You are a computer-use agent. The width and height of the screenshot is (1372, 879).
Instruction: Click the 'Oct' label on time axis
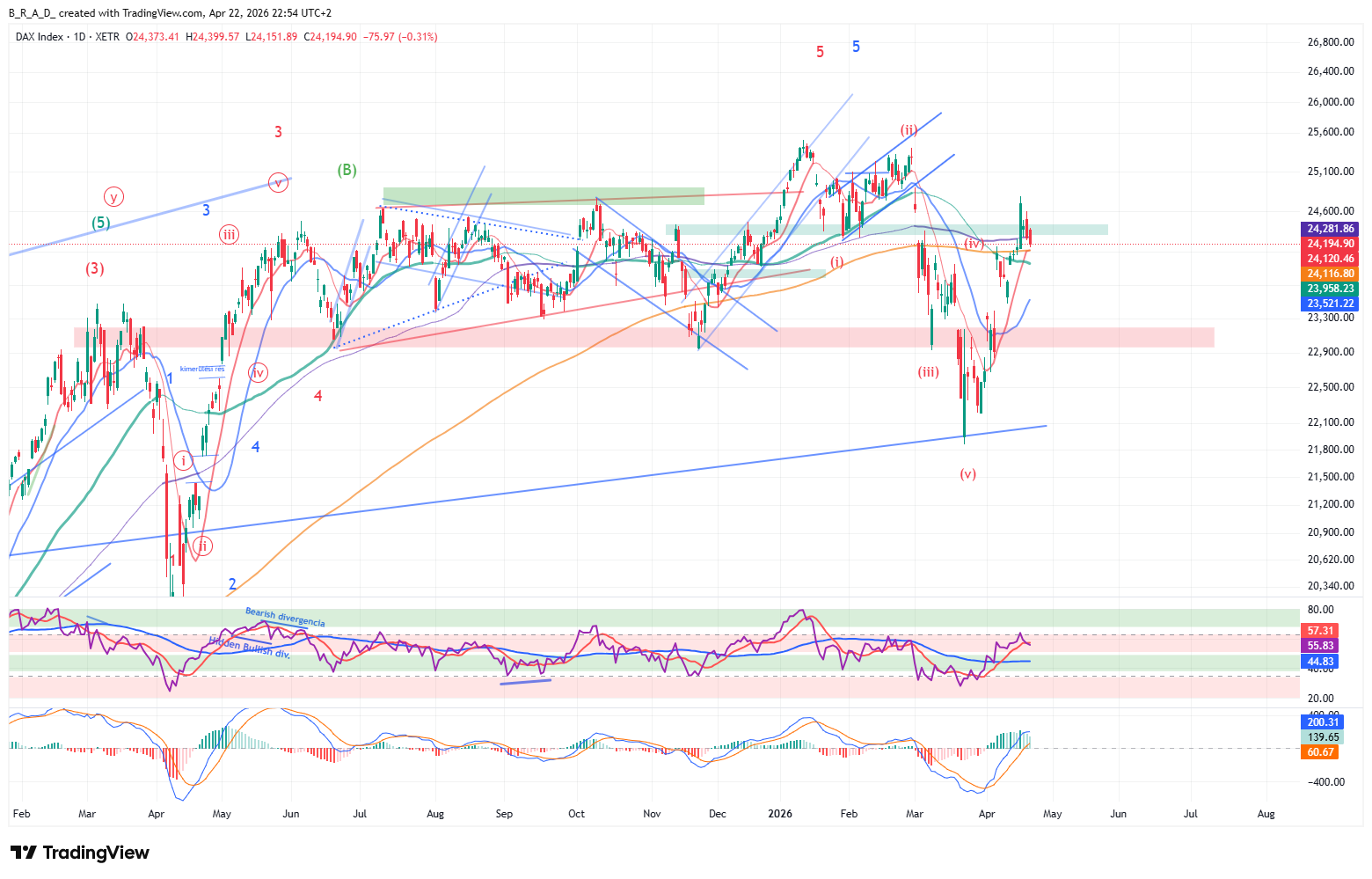pyautogui.click(x=576, y=814)
